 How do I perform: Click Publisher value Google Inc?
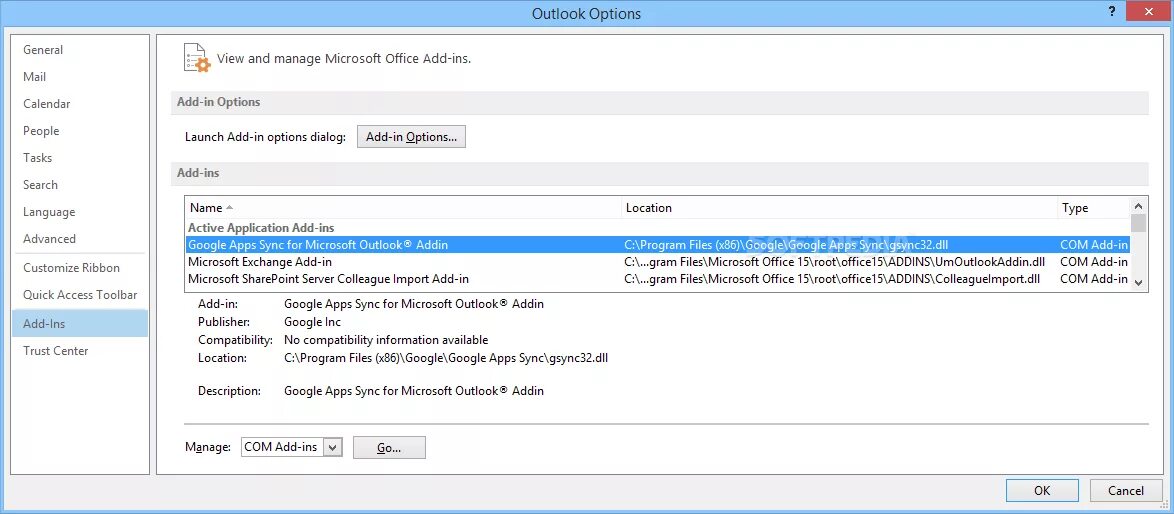click(x=312, y=322)
